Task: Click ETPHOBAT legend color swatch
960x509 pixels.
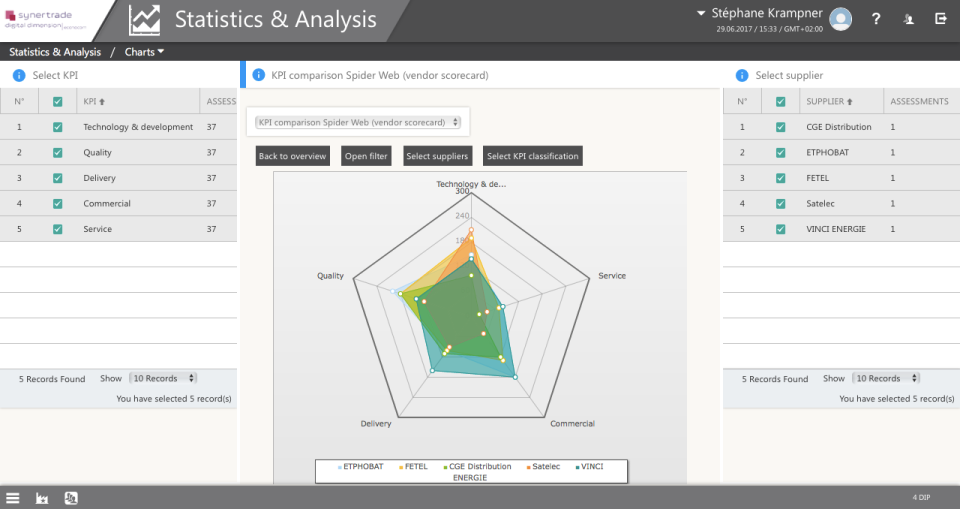Action: [x=339, y=467]
